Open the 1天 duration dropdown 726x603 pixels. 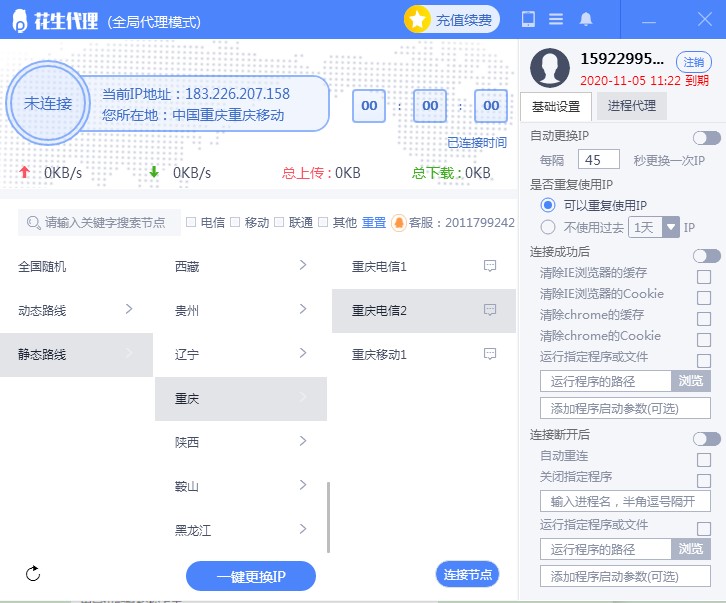coord(671,227)
